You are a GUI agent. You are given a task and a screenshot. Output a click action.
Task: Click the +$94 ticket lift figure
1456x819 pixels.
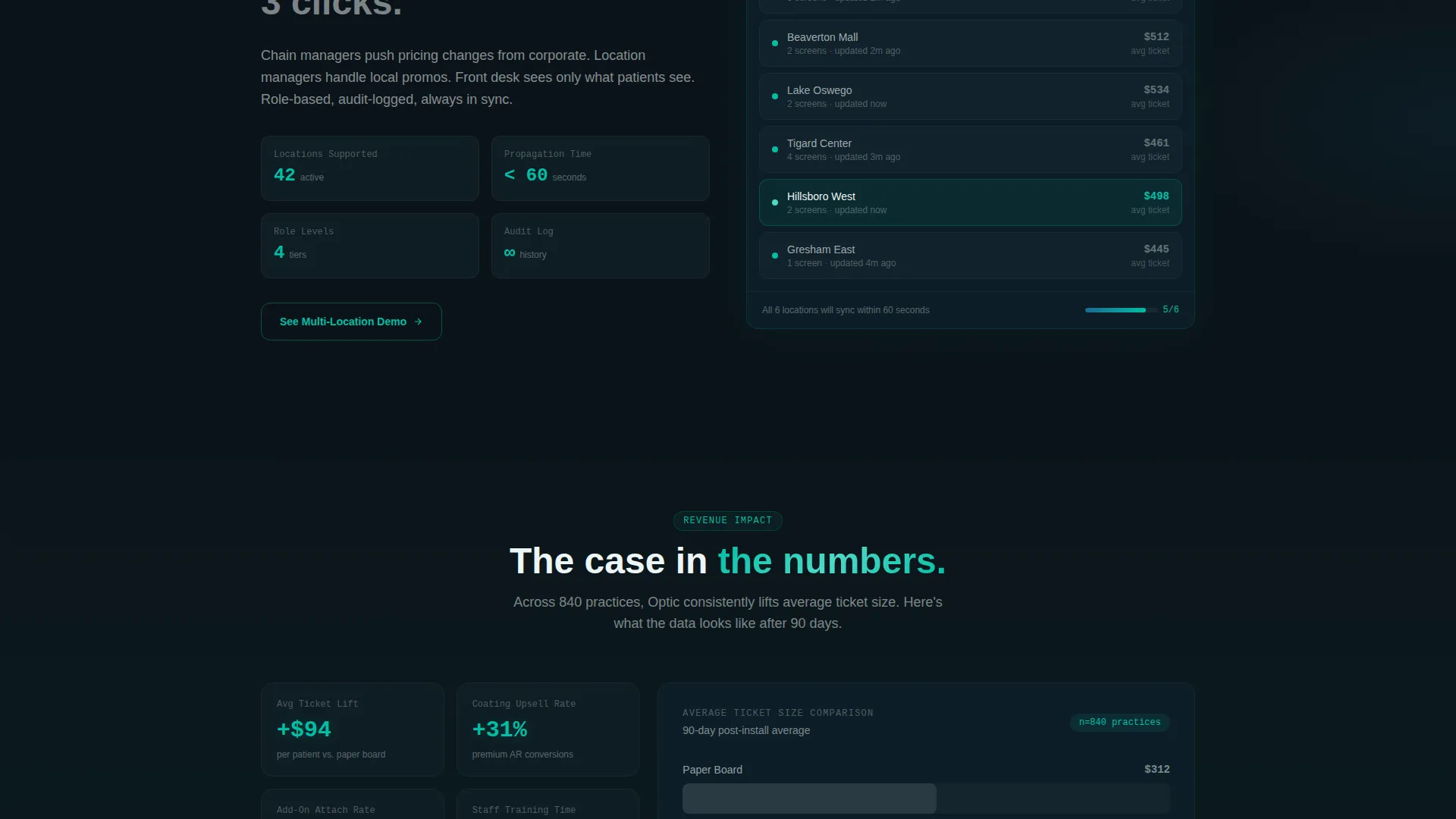point(303,729)
